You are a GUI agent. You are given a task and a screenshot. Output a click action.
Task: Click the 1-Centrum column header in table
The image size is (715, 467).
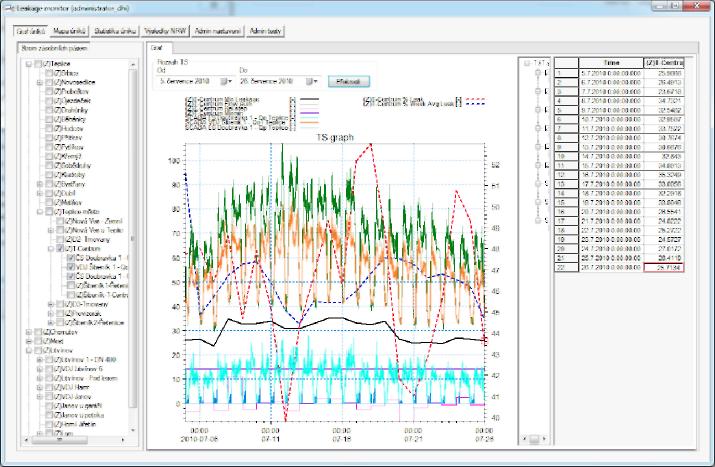point(664,63)
